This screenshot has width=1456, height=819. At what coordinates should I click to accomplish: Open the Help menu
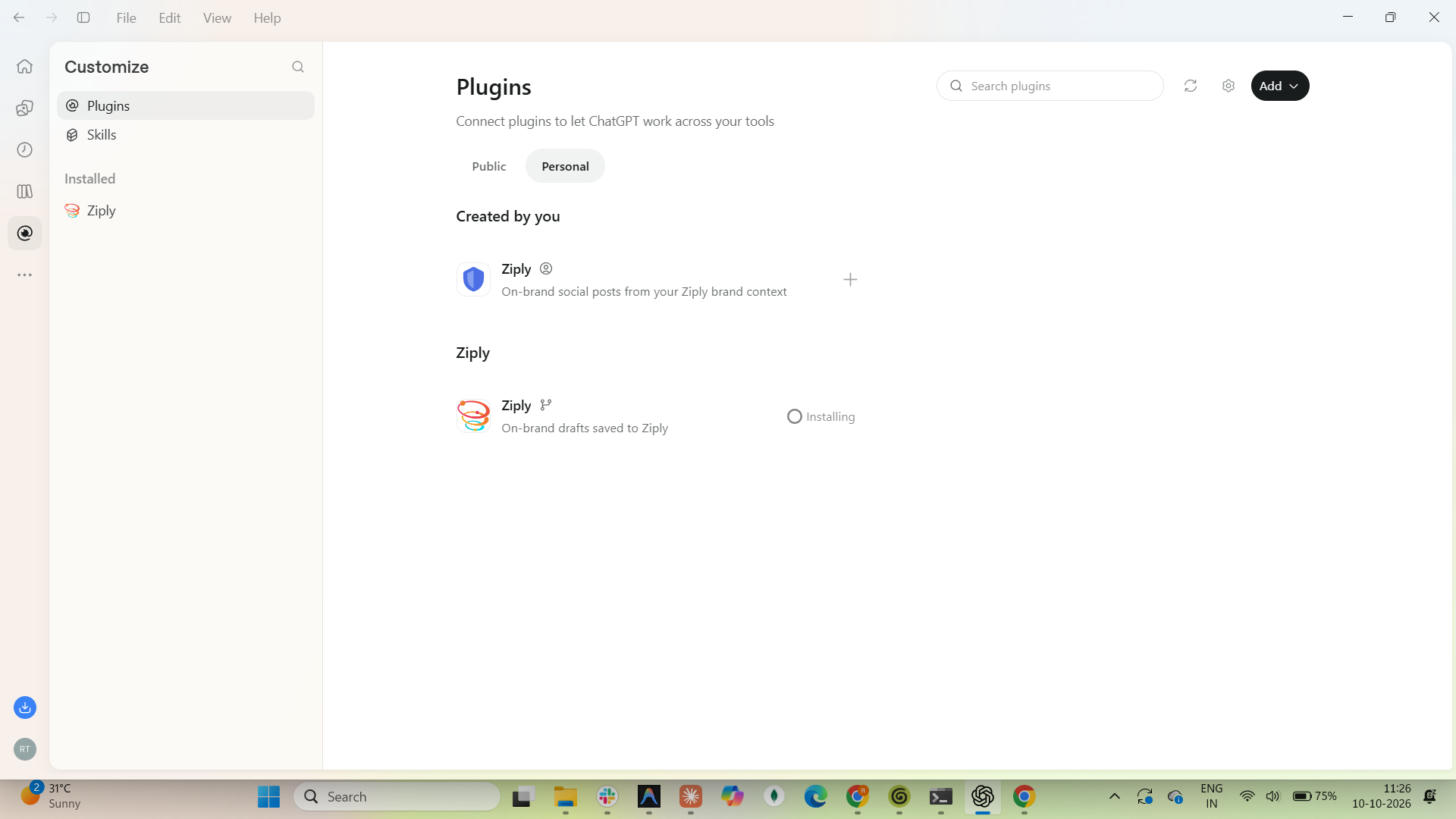pos(267,18)
